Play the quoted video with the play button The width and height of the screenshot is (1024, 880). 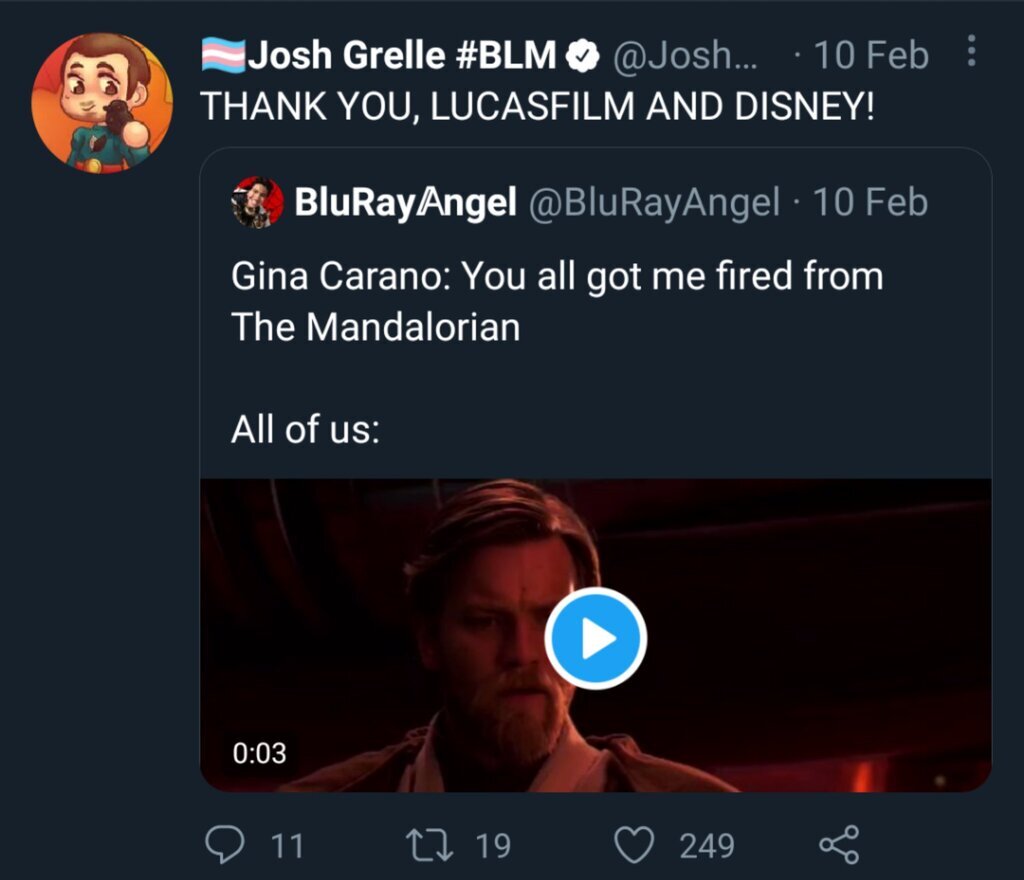tap(596, 638)
